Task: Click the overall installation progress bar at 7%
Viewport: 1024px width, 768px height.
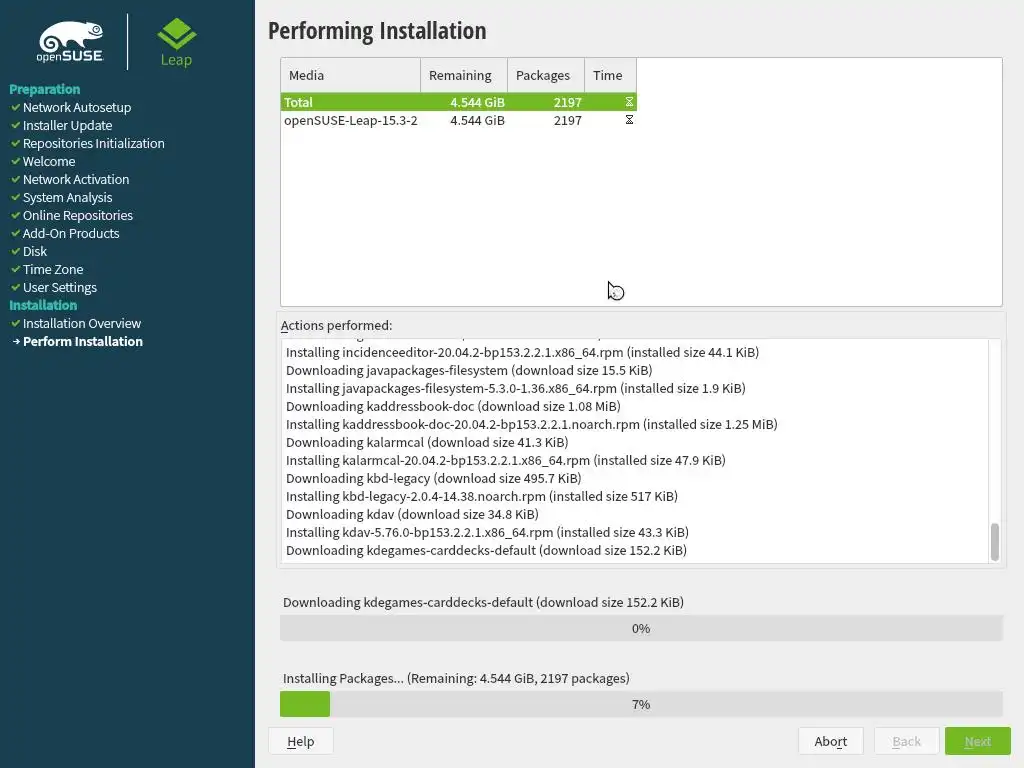Action: (x=641, y=704)
